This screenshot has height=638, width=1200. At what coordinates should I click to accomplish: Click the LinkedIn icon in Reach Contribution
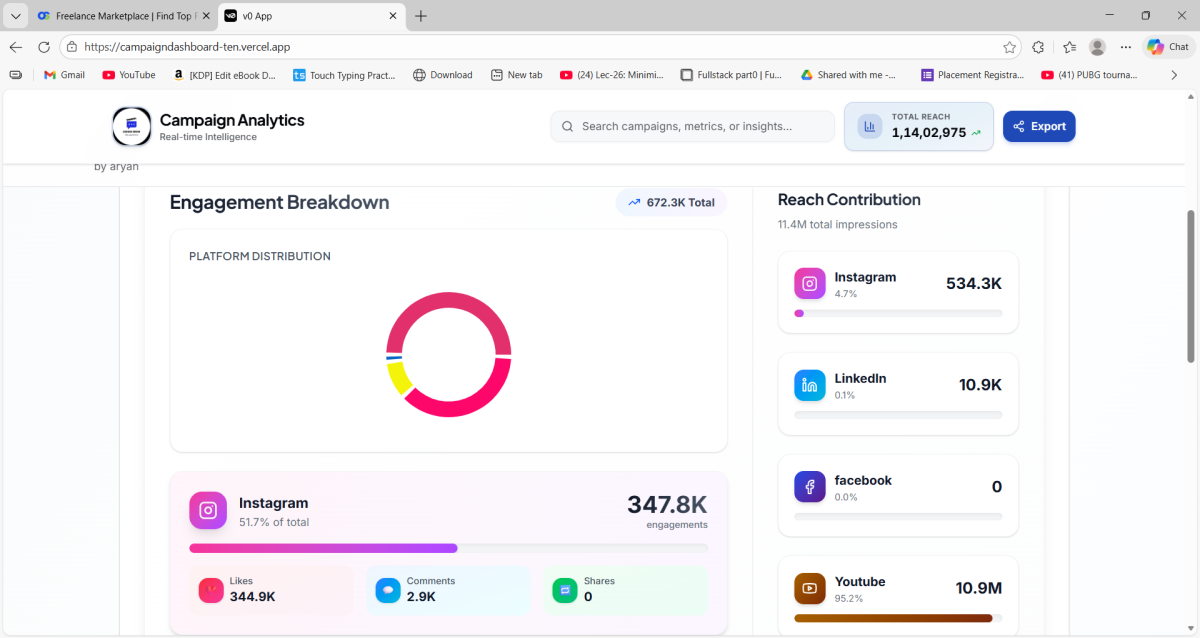pos(810,385)
